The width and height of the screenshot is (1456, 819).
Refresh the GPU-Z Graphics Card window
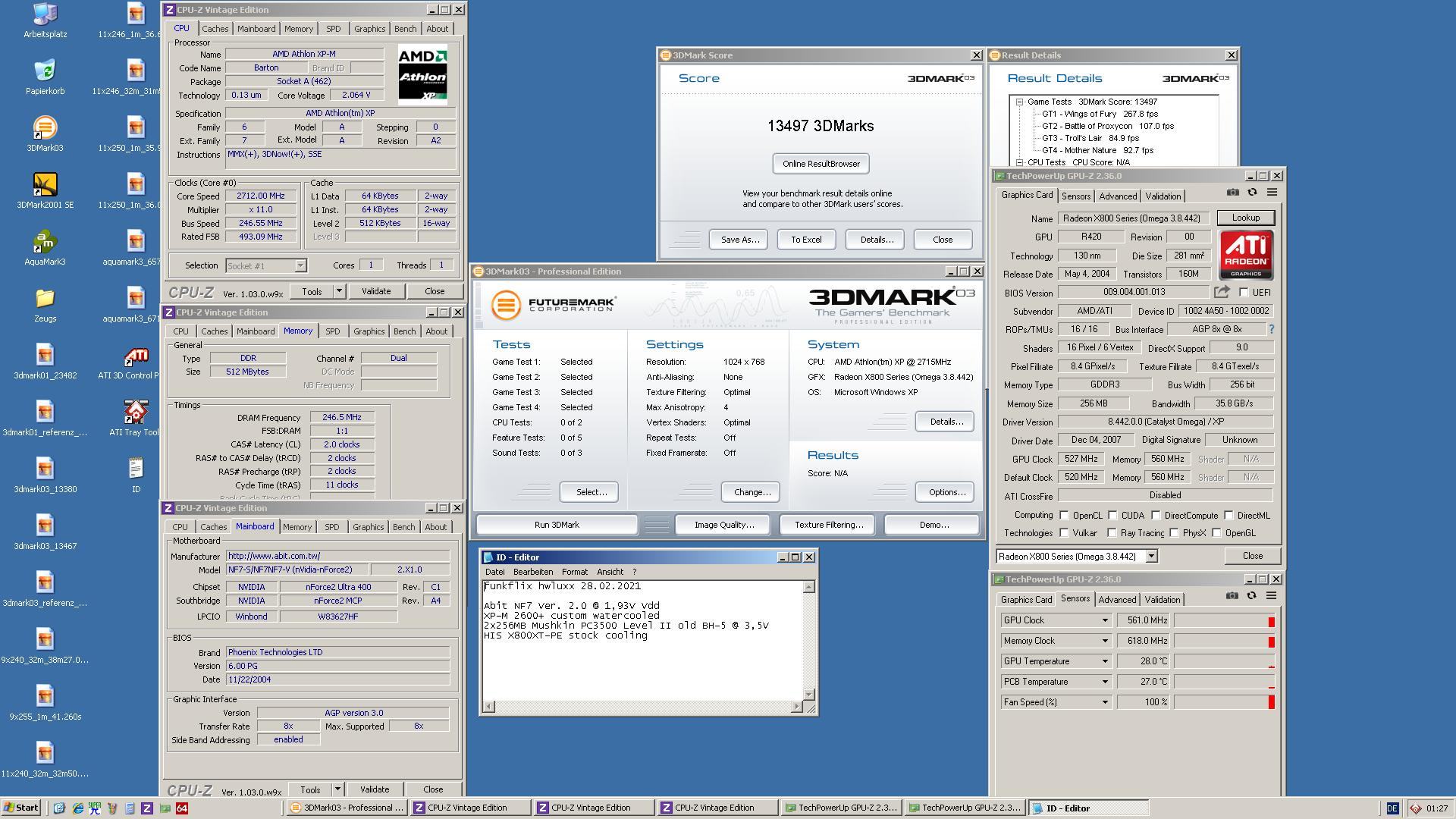coord(1253,193)
